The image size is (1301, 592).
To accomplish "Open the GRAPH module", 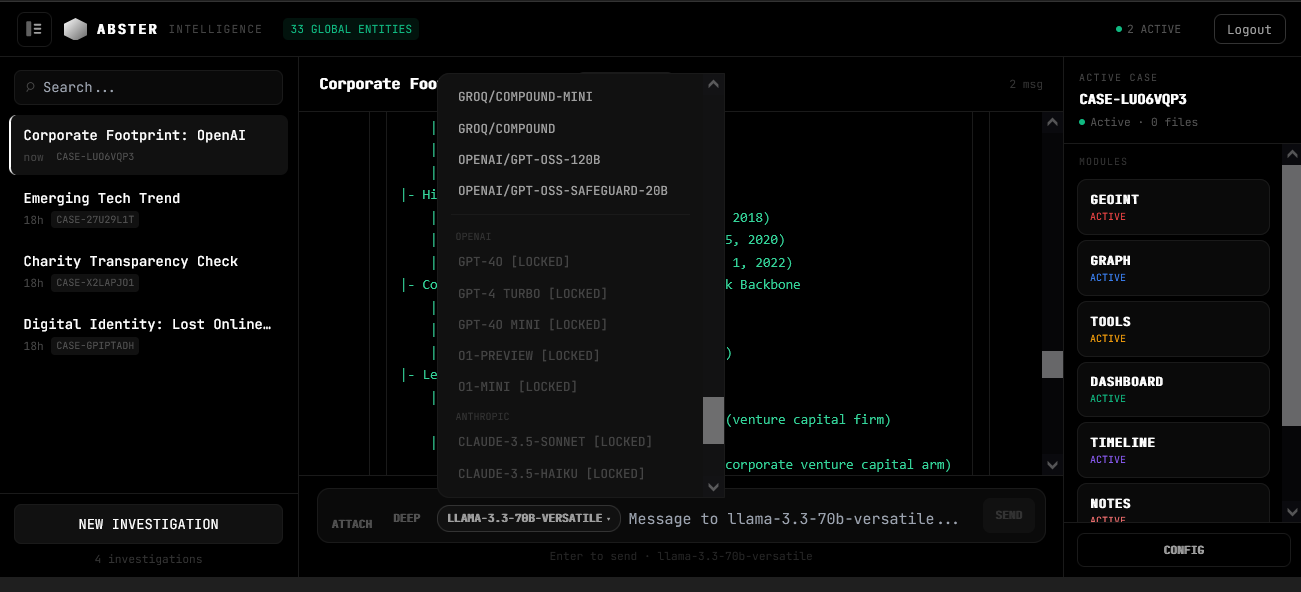I will point(1172,267).
